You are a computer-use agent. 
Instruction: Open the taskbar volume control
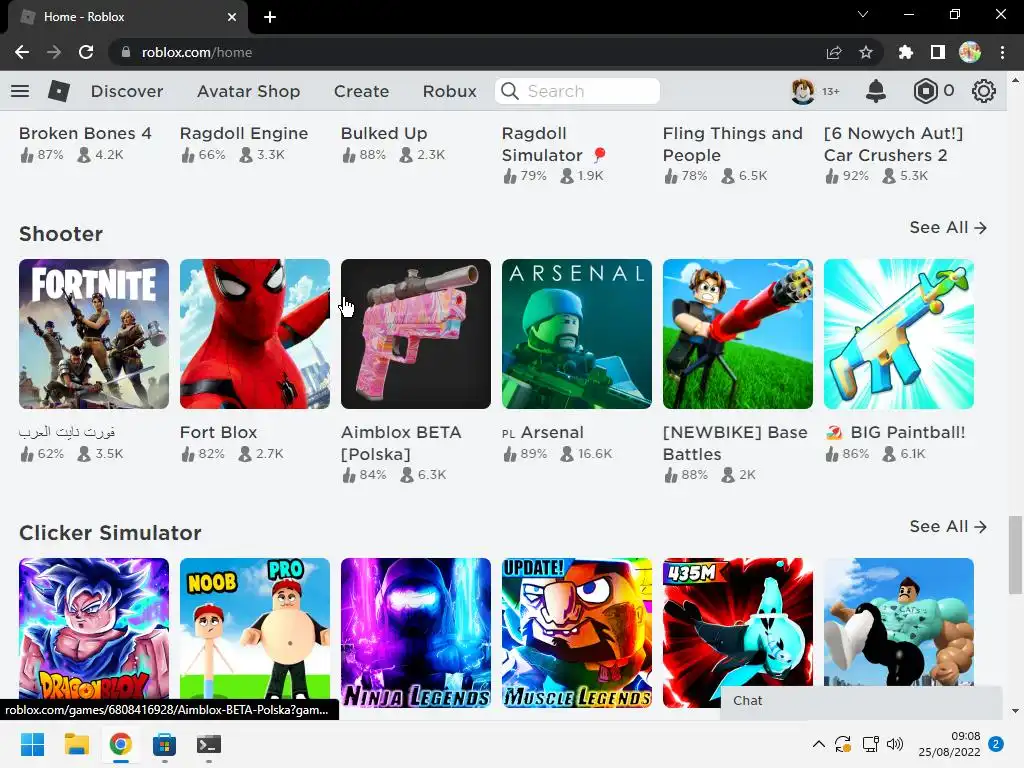(x=895, y=744)
